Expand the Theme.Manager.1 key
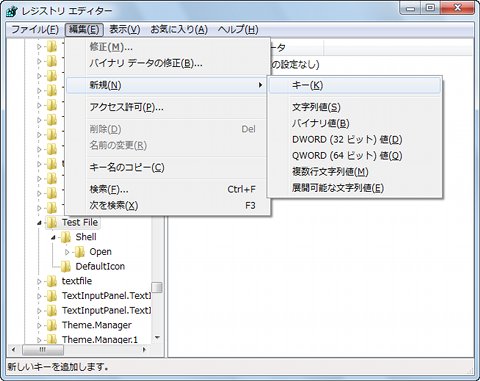Viewport: 480px width, 381px height. pos(39,340)
